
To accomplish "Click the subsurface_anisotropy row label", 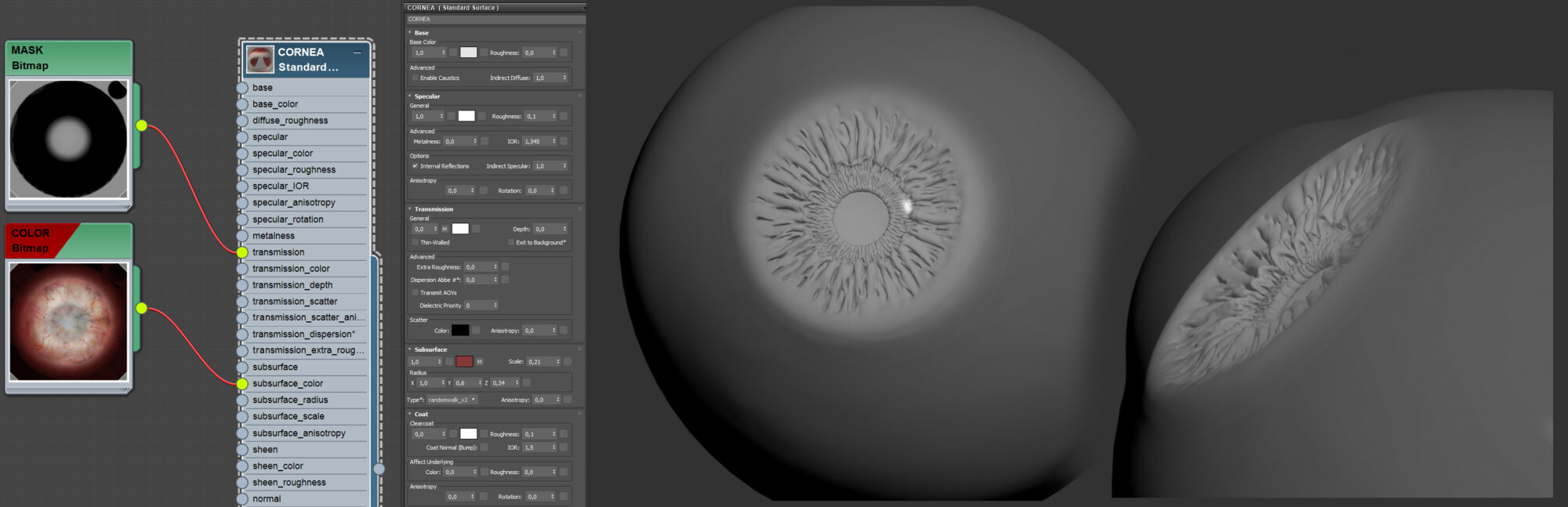I will click(x=299, y=433).
